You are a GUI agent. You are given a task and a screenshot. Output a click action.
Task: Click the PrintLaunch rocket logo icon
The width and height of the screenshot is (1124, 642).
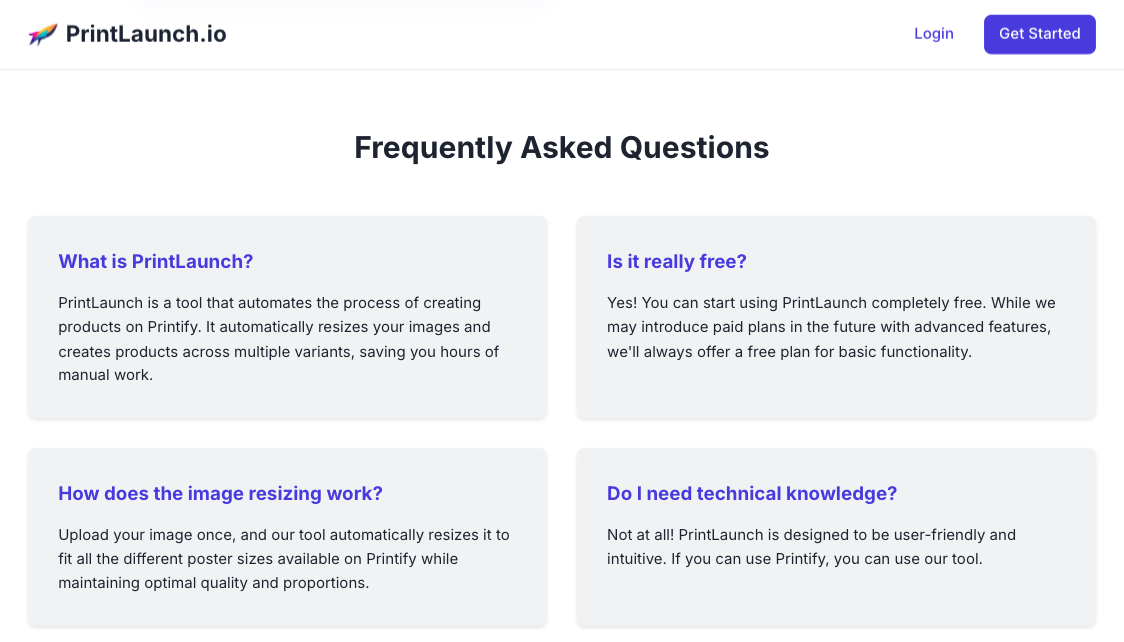[42, 34]
